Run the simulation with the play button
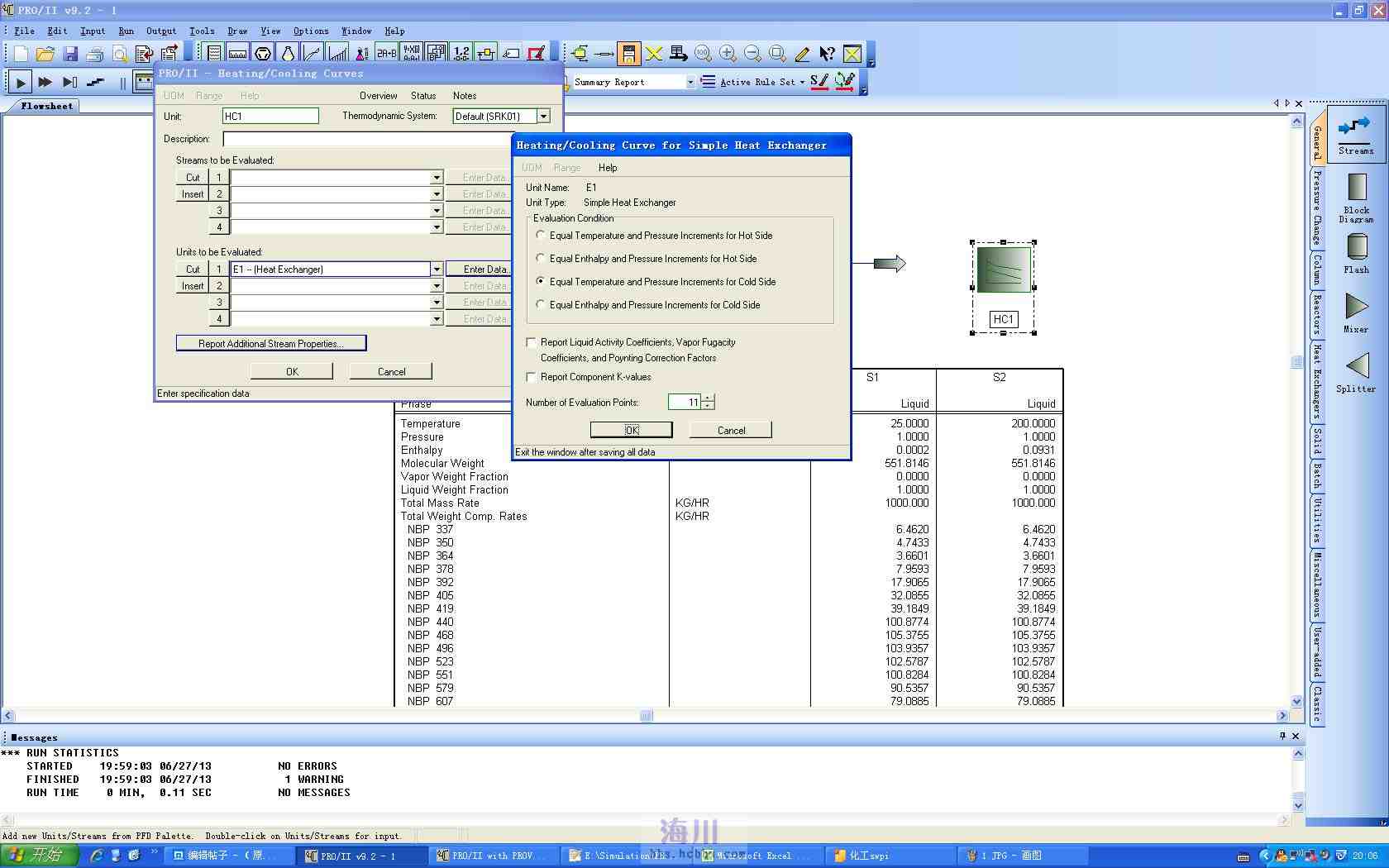1389x868 pixels. pyautogui.click(x=21, y=82)
